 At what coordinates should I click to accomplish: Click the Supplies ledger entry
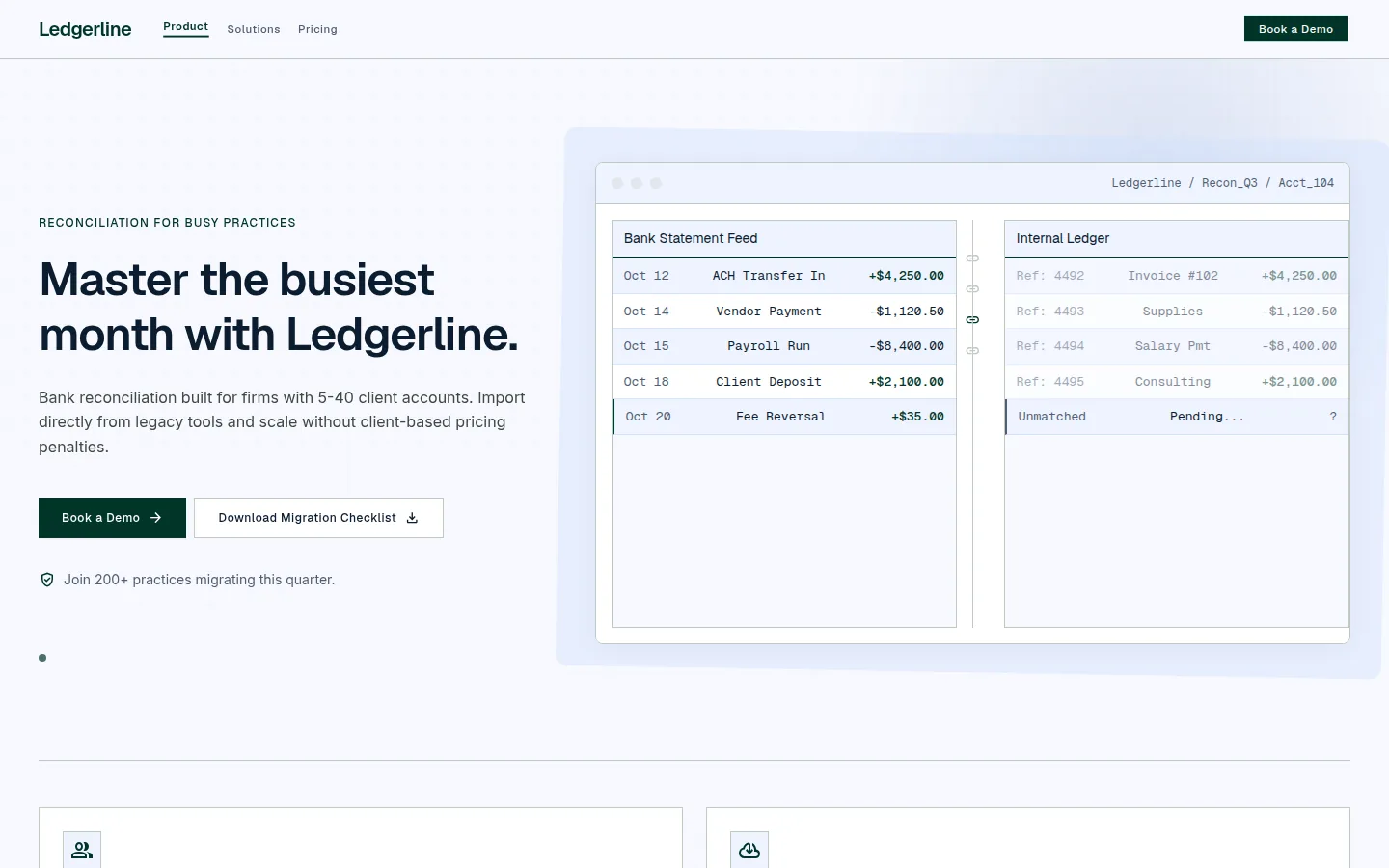[1173, 312]
